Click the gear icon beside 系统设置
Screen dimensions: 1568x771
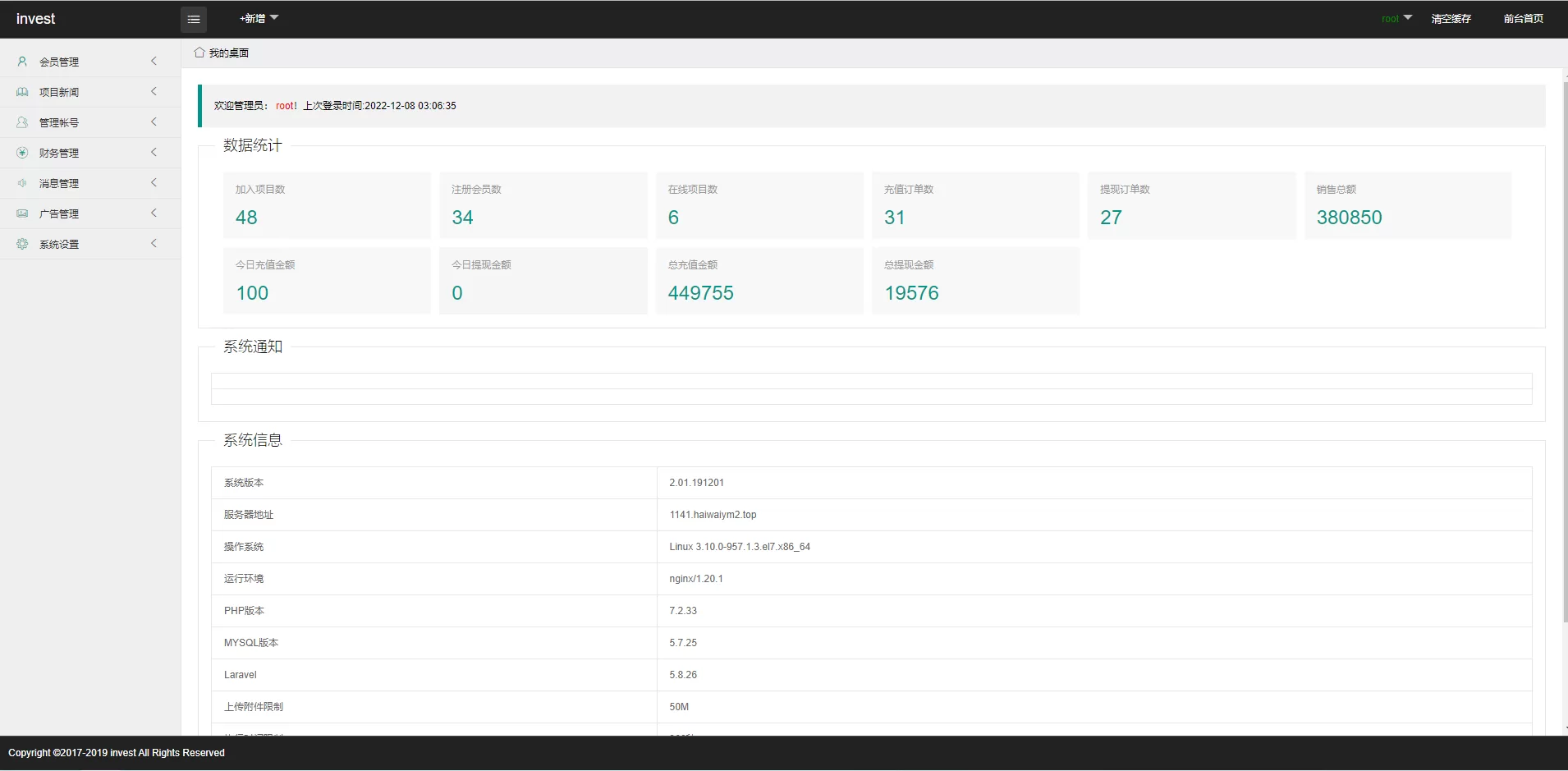(22, 244)
